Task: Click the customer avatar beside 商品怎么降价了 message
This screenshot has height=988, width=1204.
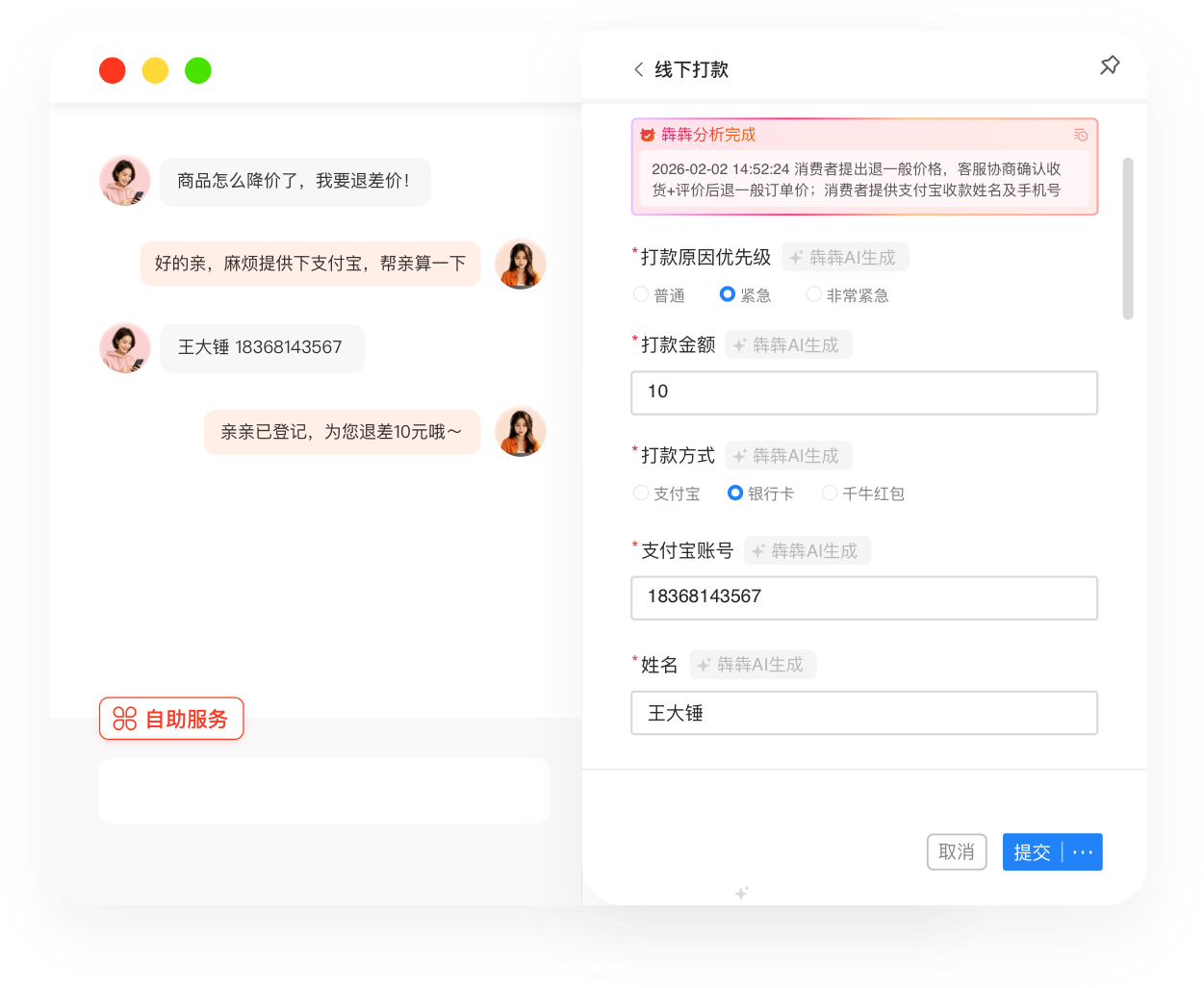Action: [125, 180]
